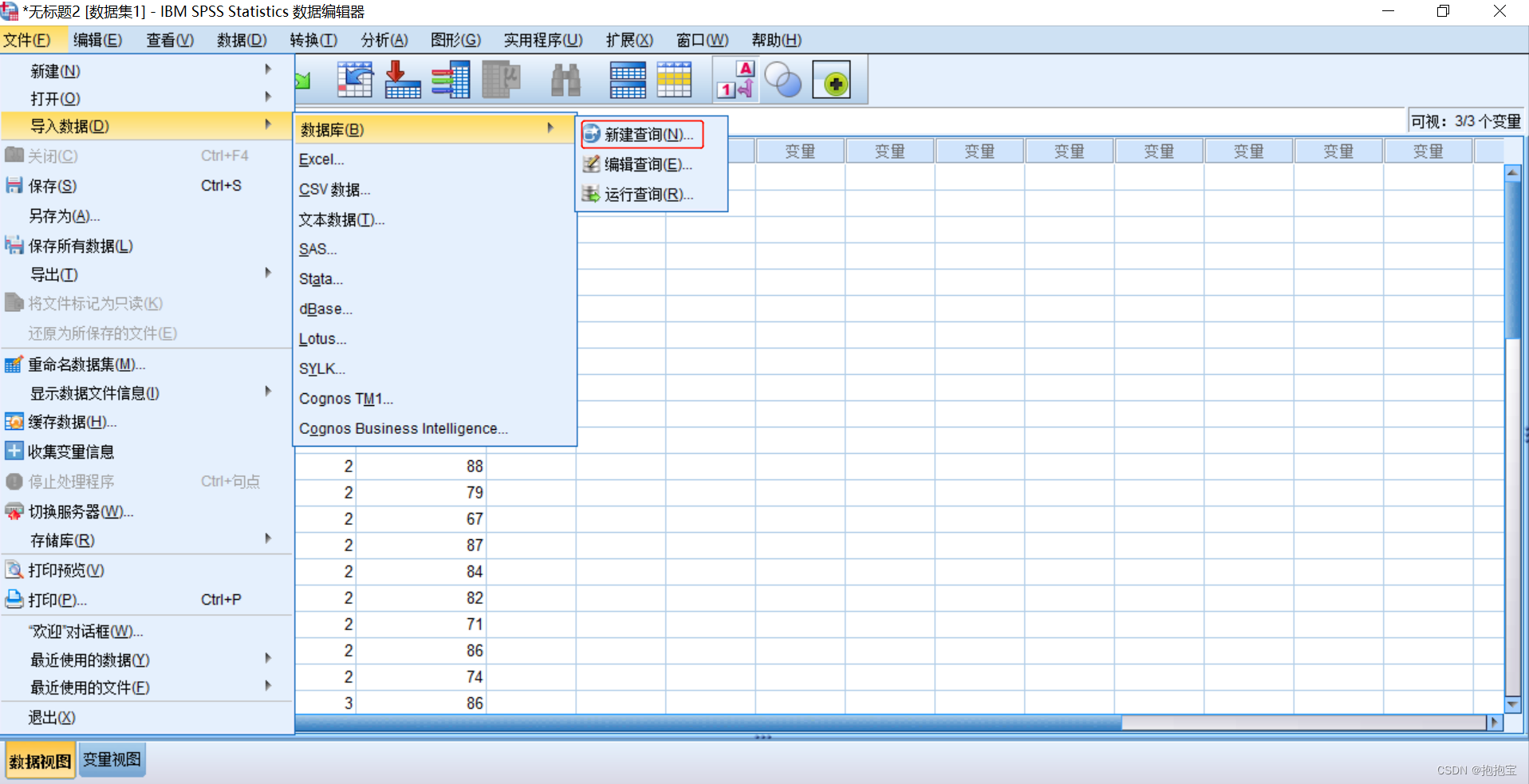Screen dimensions: 1529x784
Task: Click the 可视: 3/3 个变量 indicator
Action: click(1465, 121)
